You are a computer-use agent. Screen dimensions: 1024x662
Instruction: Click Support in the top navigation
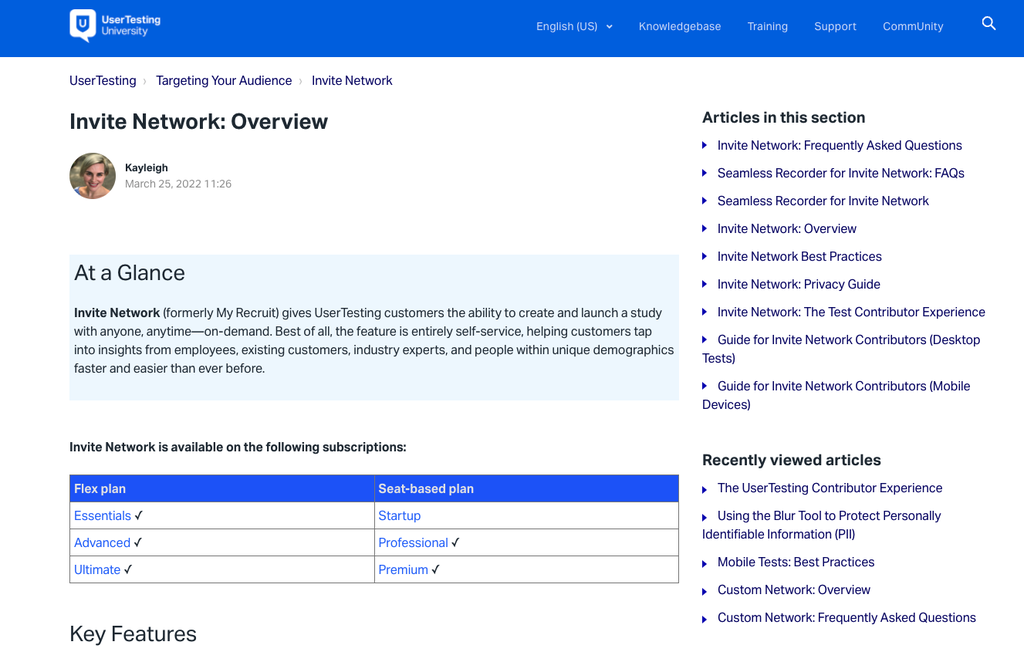[835, 27]
